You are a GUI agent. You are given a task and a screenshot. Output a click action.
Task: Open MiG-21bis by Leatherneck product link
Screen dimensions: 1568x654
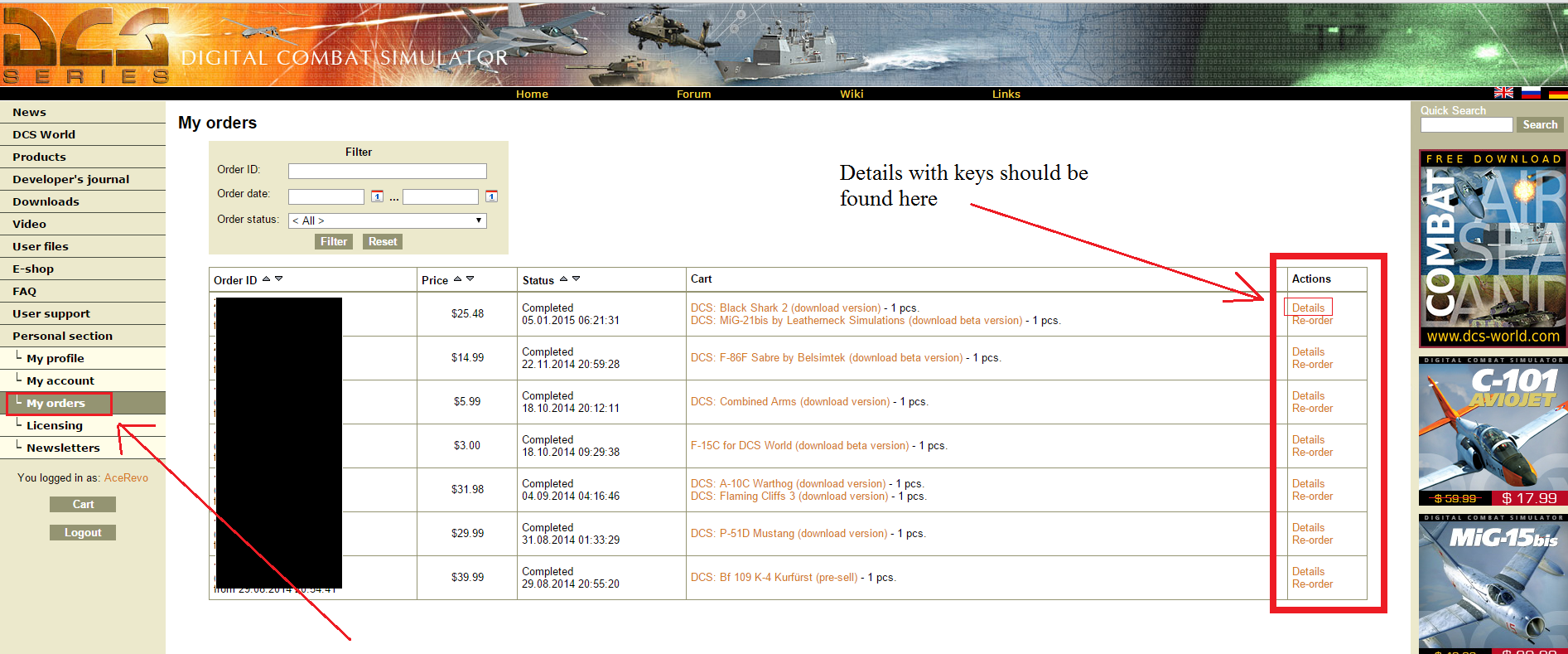(856, 321)
